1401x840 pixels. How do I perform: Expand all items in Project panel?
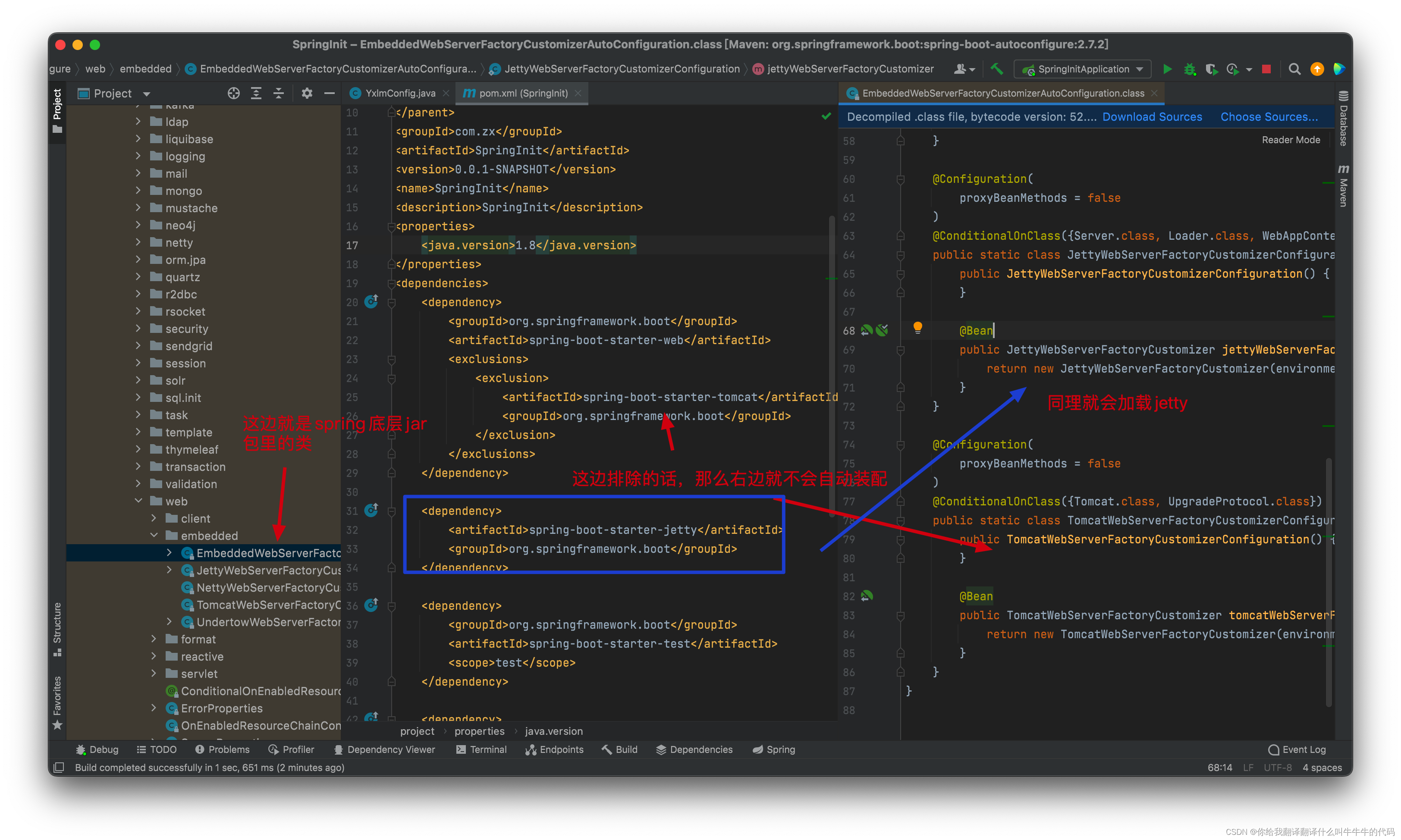(x=256, y=94)
